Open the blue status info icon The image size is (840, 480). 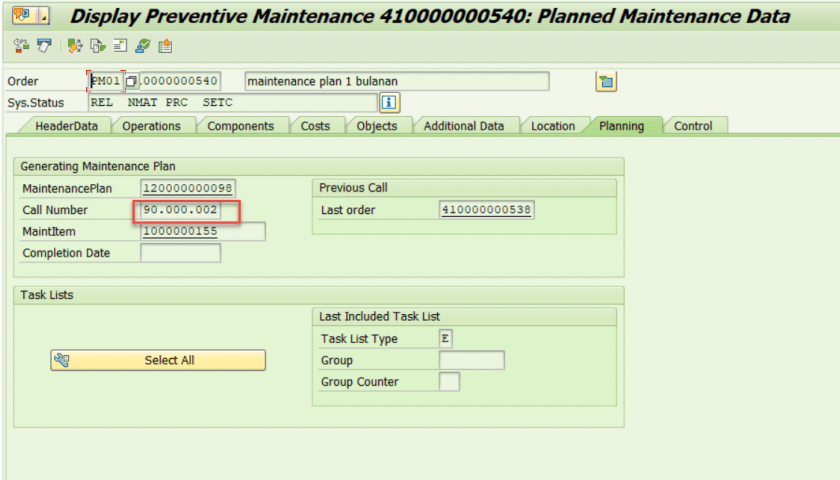click(389, 102)
